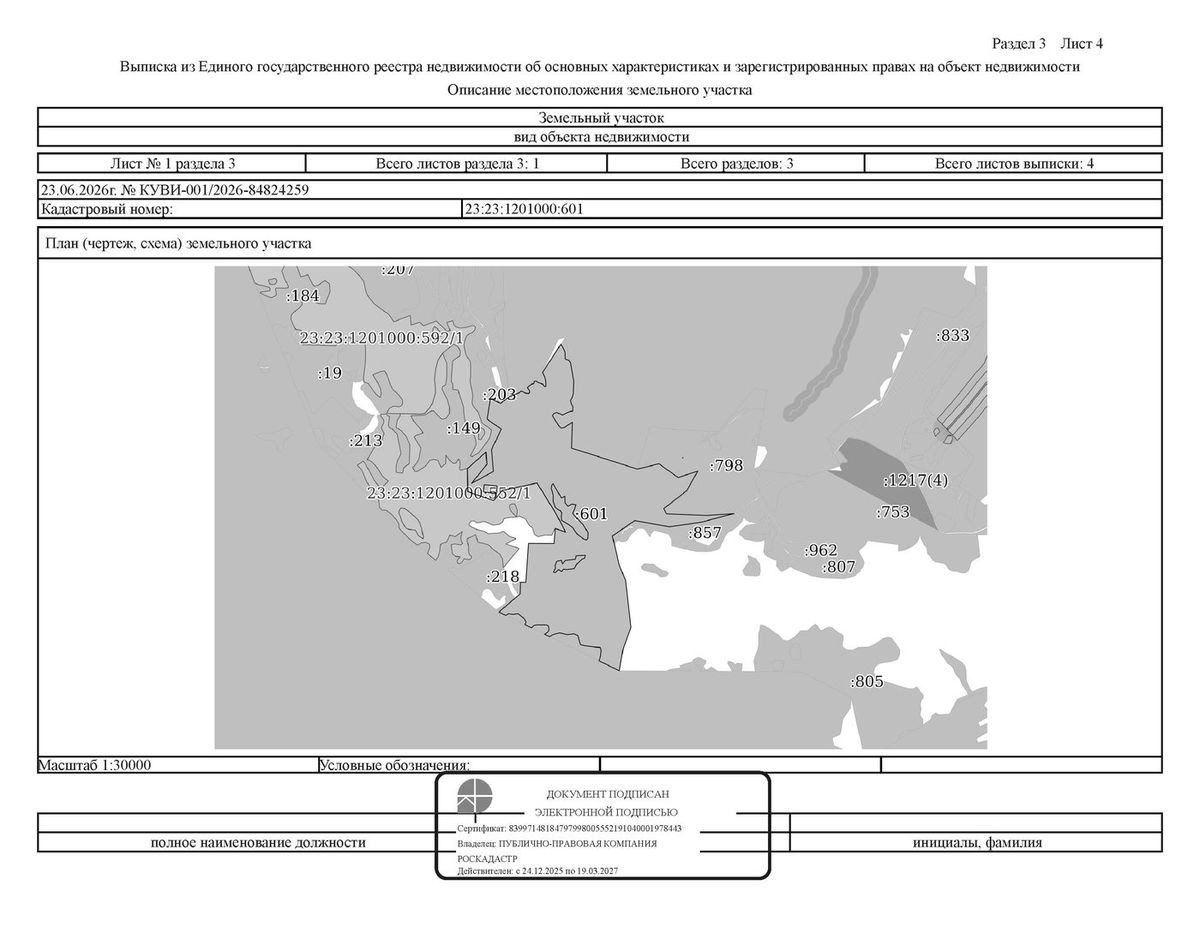
Task: Click the 'Лист № 1 раздела 3' cell
Action: tap(172, 164)
